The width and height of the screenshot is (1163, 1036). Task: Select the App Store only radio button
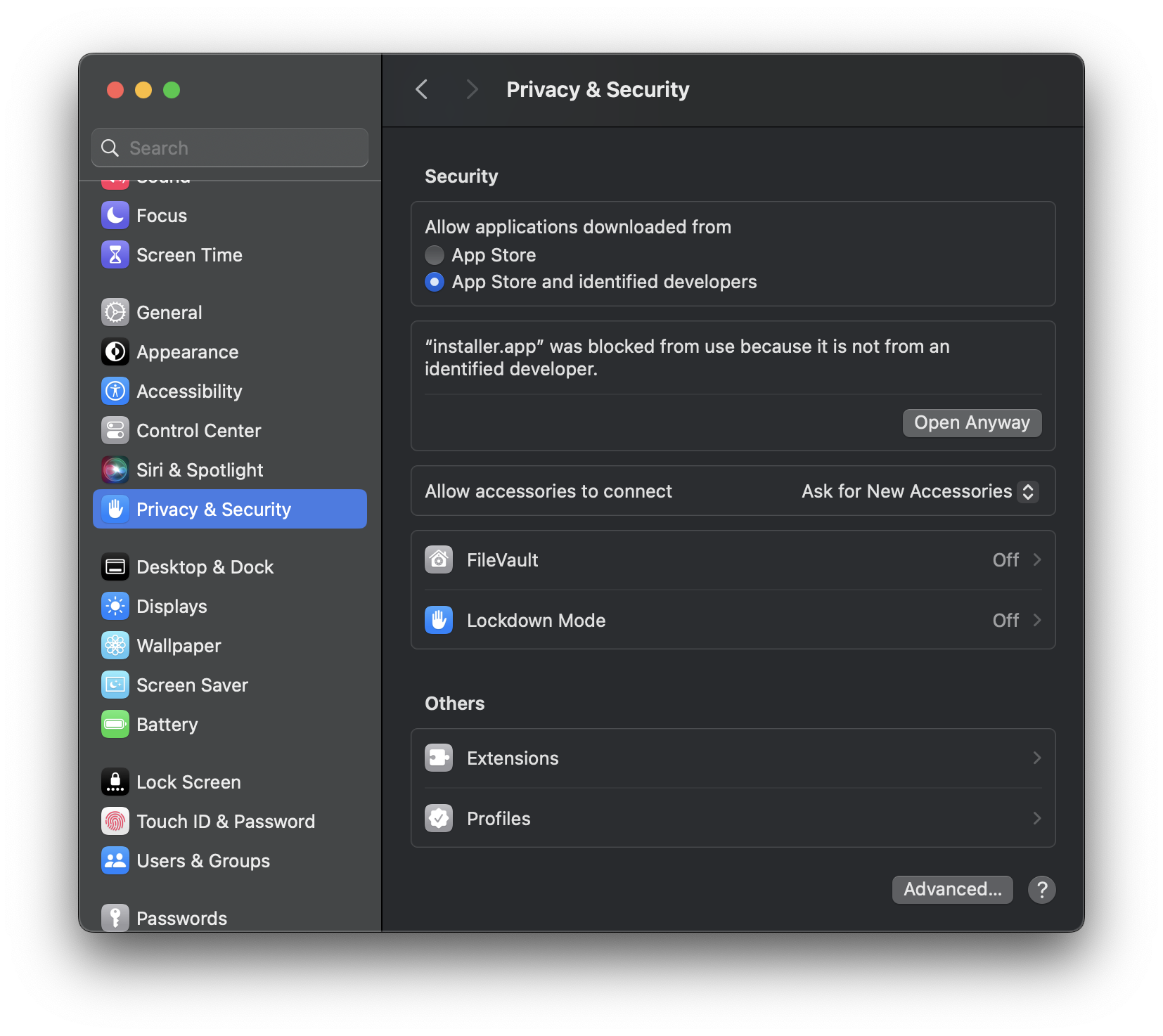point(435,254)
